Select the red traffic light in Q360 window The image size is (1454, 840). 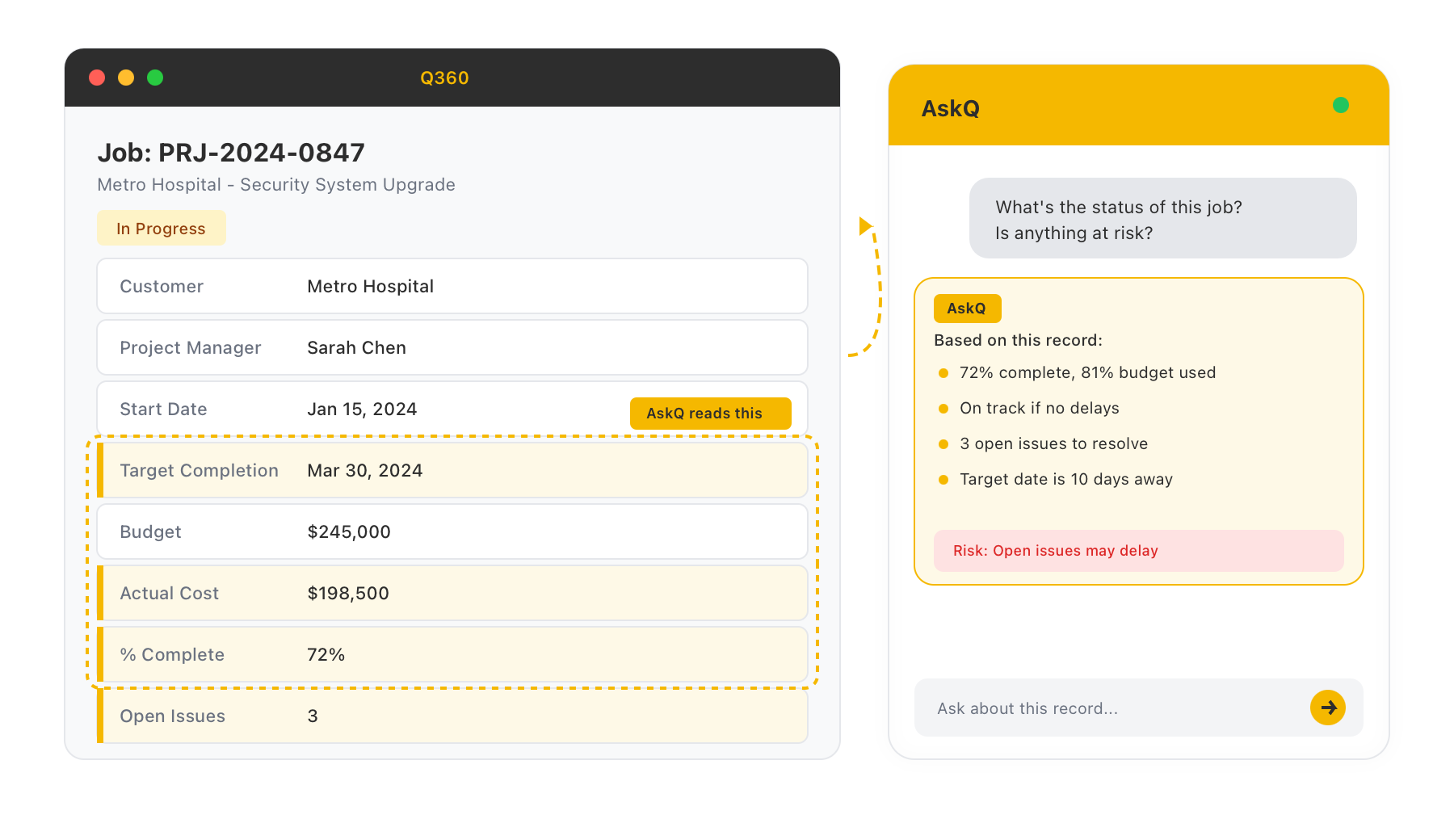coord(97,77)
